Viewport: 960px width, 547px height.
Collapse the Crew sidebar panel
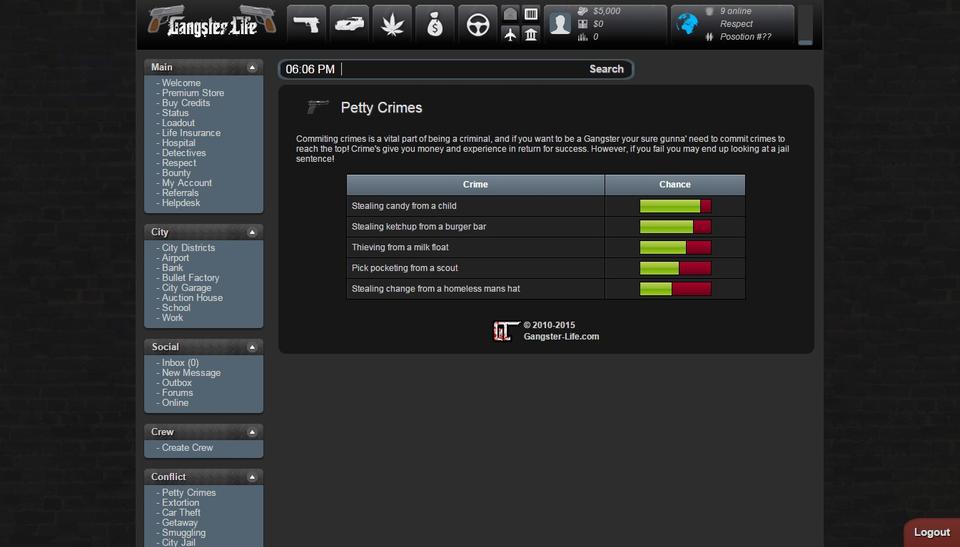tap(252, 432)
